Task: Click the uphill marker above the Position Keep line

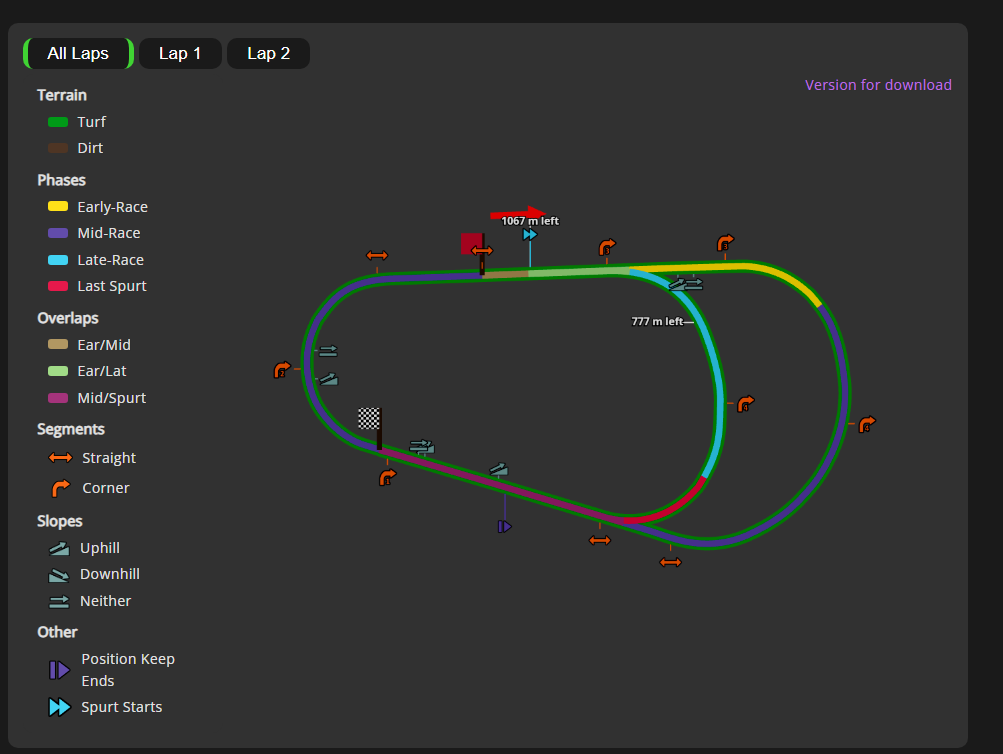Action: (x=499, y=470)
